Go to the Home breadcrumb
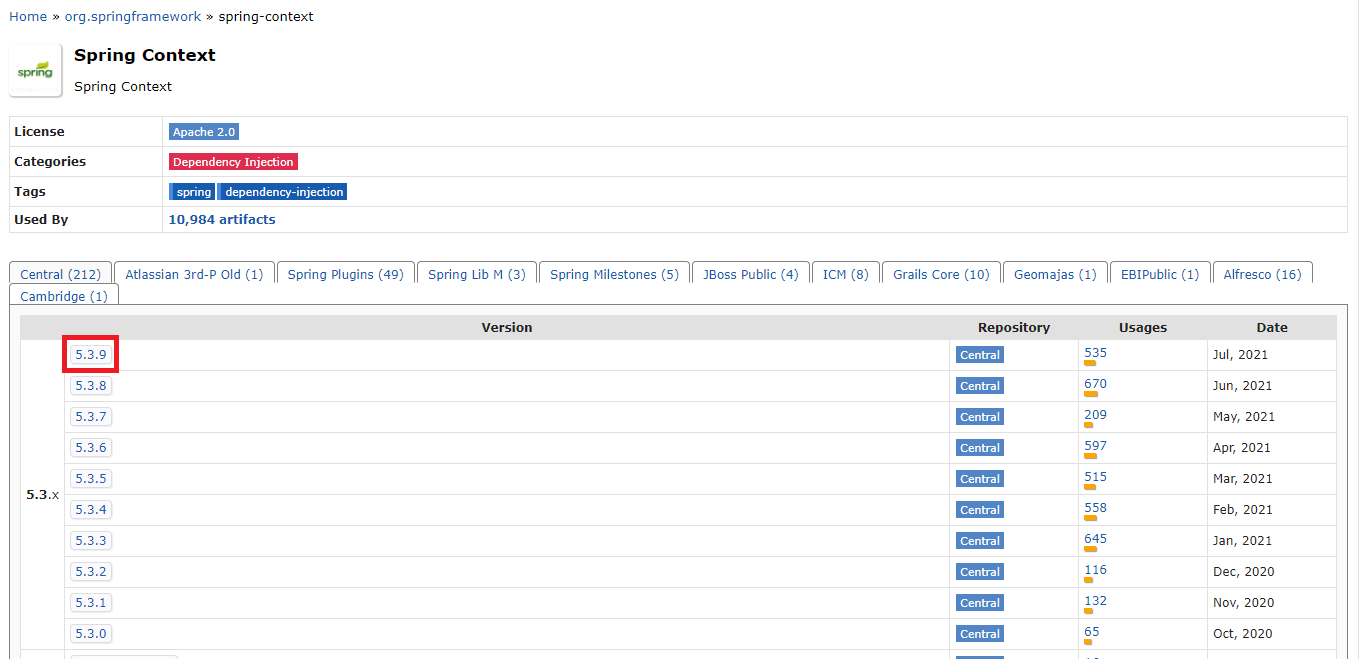 point(28,17)
